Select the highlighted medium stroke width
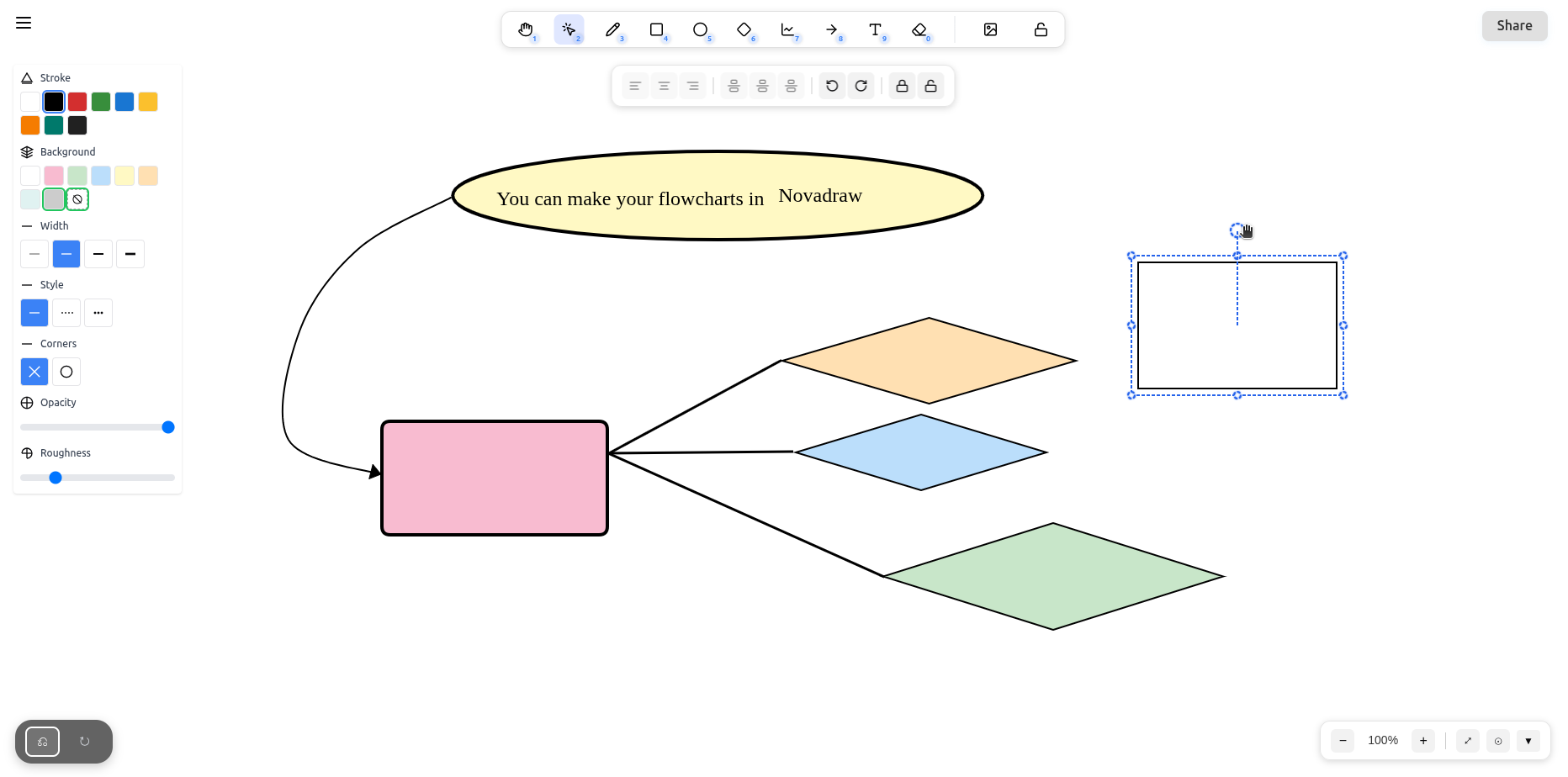Screen dimensions: 1568x777 [x=66, y=254]
